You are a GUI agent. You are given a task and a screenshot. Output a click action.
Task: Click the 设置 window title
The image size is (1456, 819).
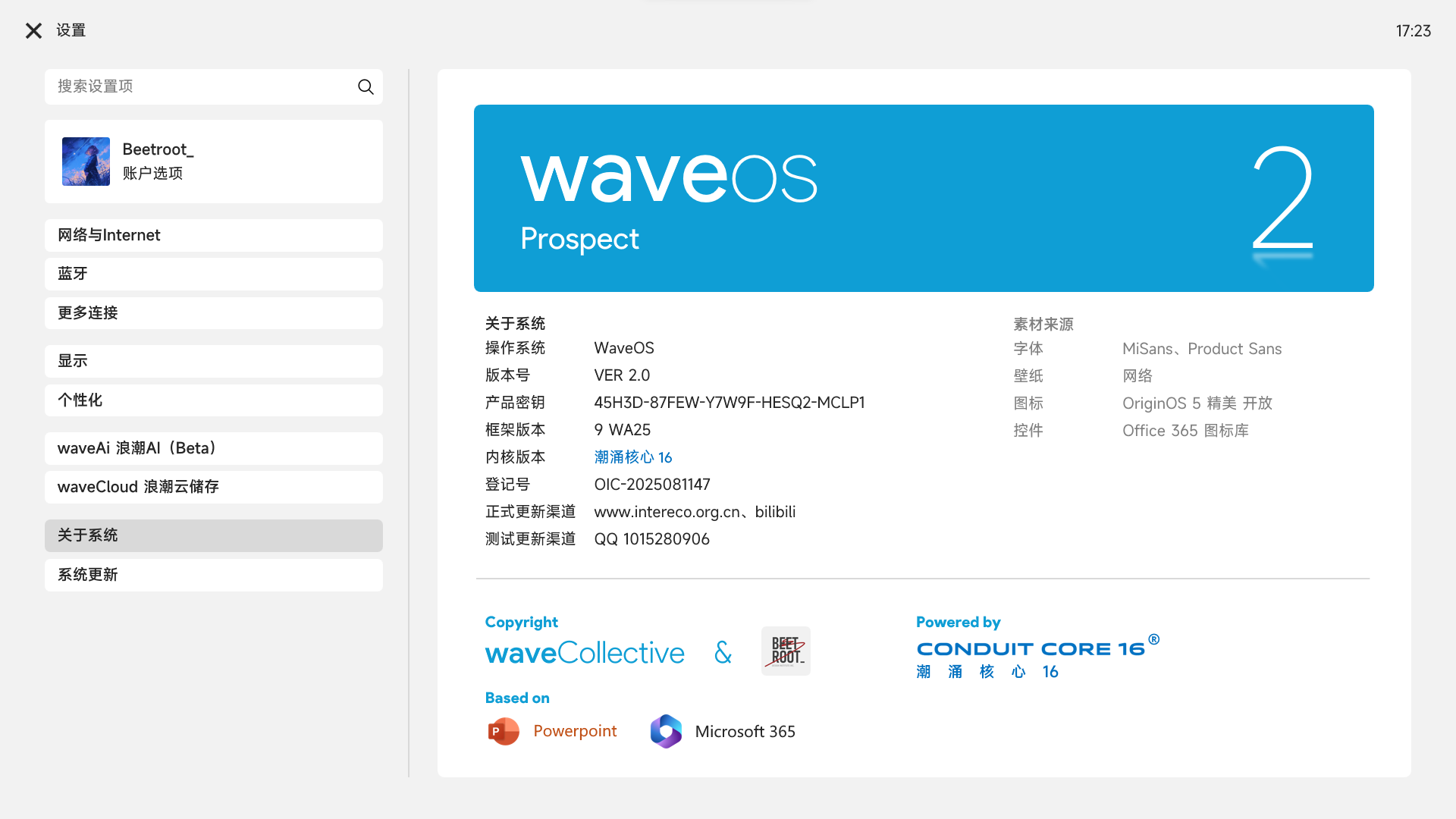click(71, 30)
